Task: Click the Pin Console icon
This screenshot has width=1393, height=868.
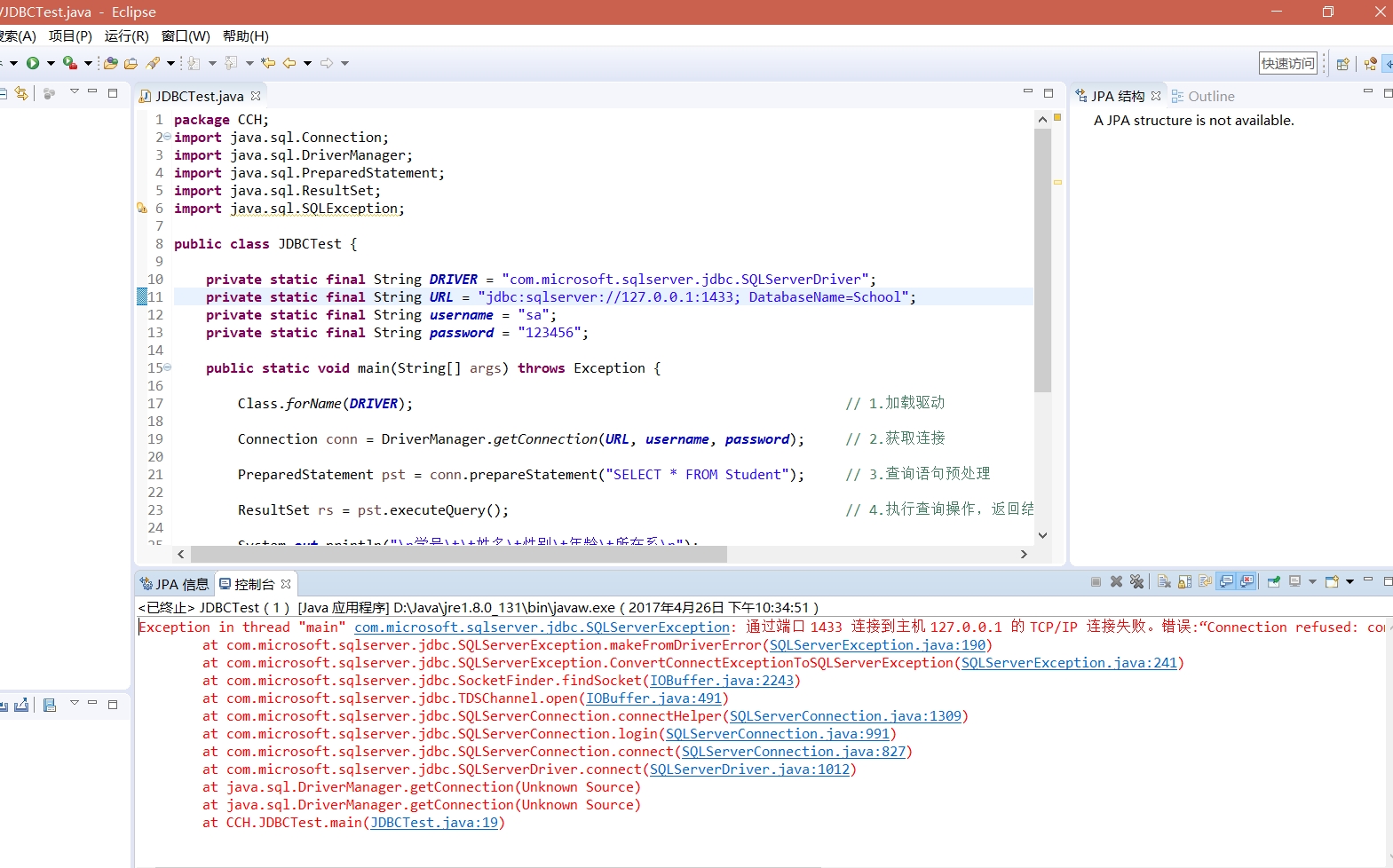Action: coord(1274,582)
